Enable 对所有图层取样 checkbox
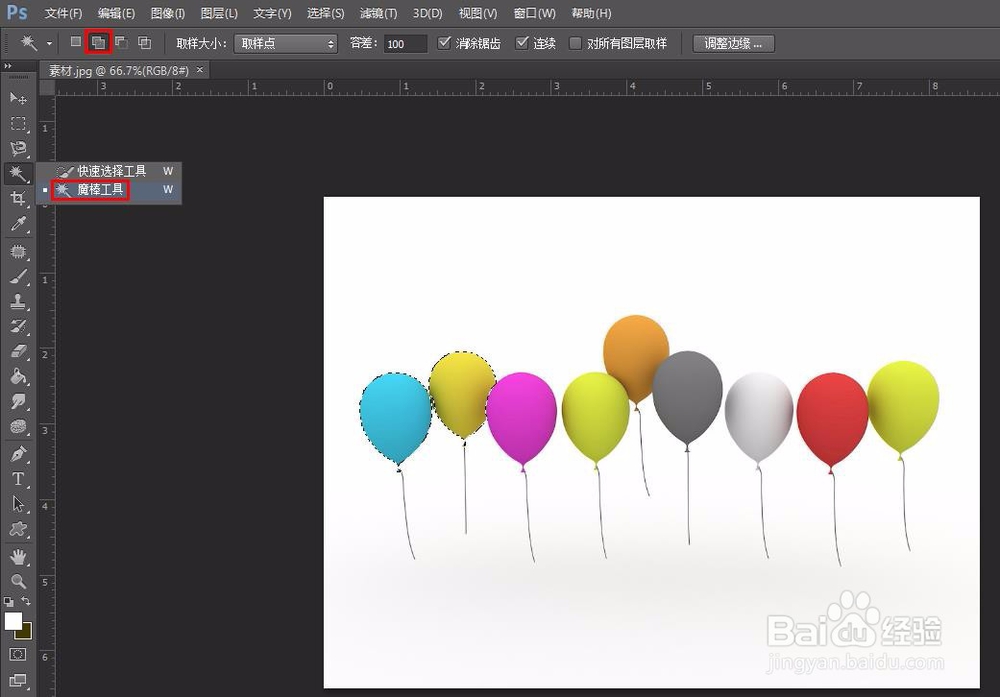The width and height of the screenshot is (1000, 697). (x=575, y=43)
